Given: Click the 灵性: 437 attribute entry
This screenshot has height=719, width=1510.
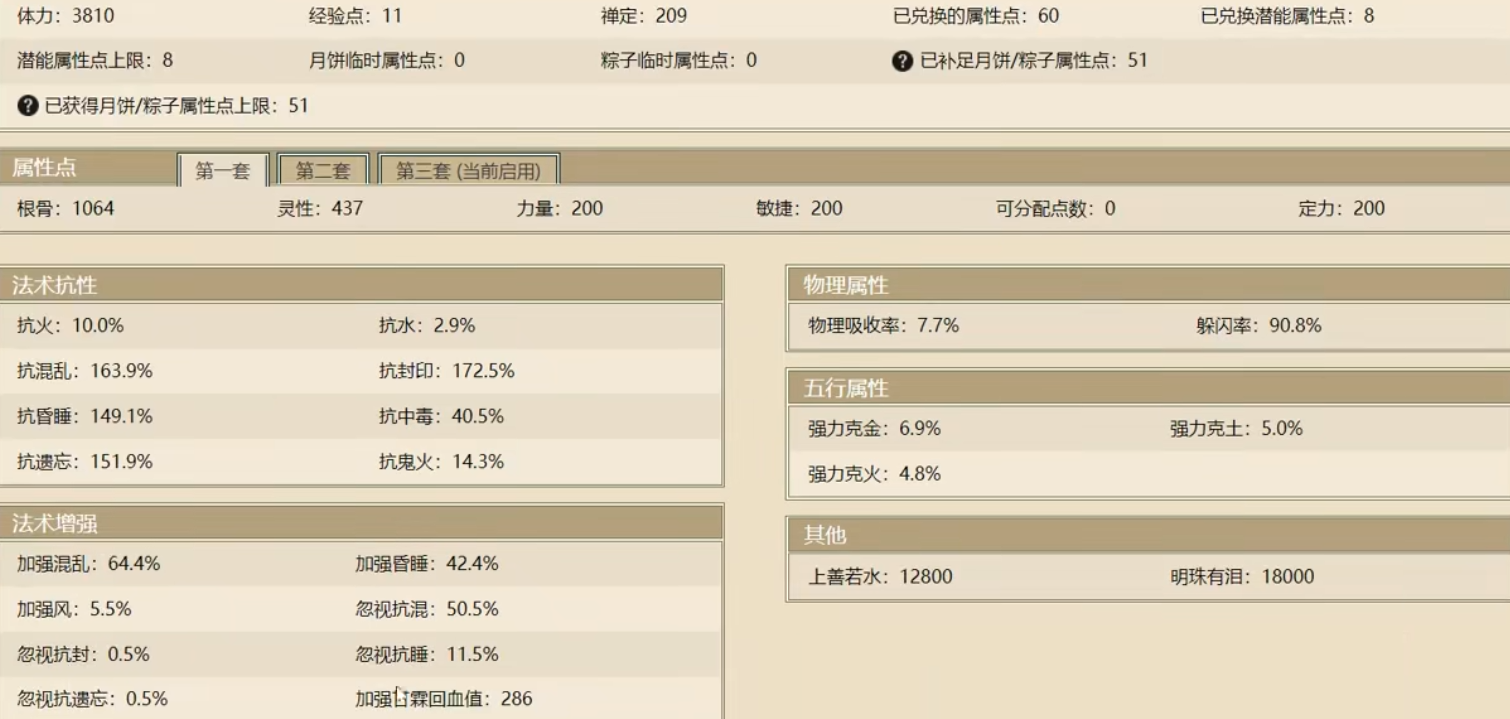Looking at the screenshot, I should point(320,209).
